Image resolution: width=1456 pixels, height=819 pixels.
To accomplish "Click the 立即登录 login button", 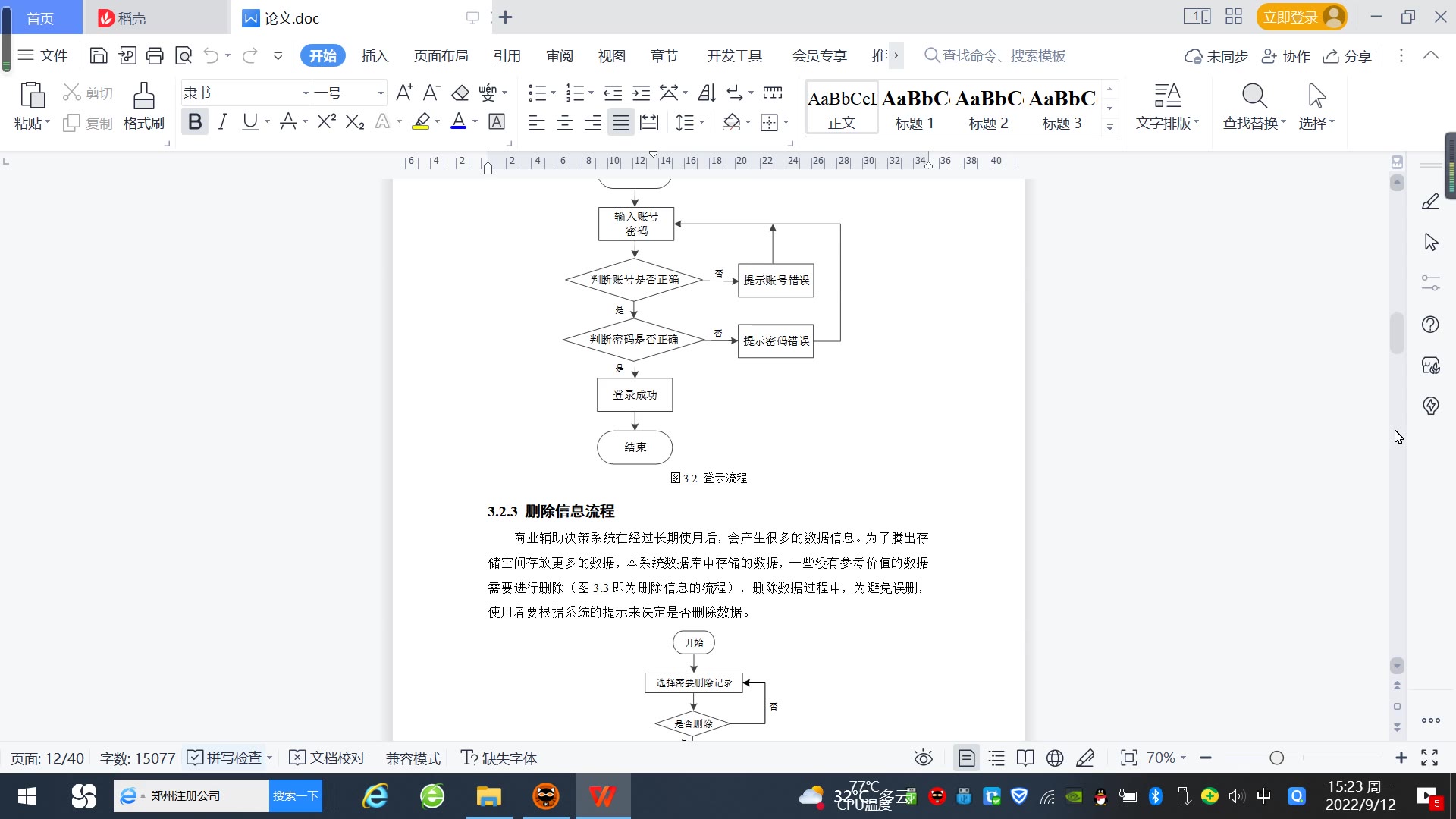I will [1291, 17].
